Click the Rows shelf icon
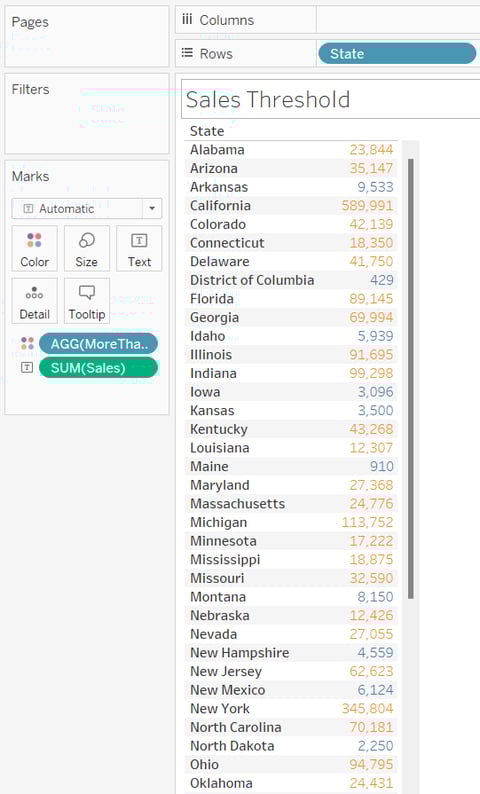The width and height of the screenshot is (480, 794). pos(187,53)
